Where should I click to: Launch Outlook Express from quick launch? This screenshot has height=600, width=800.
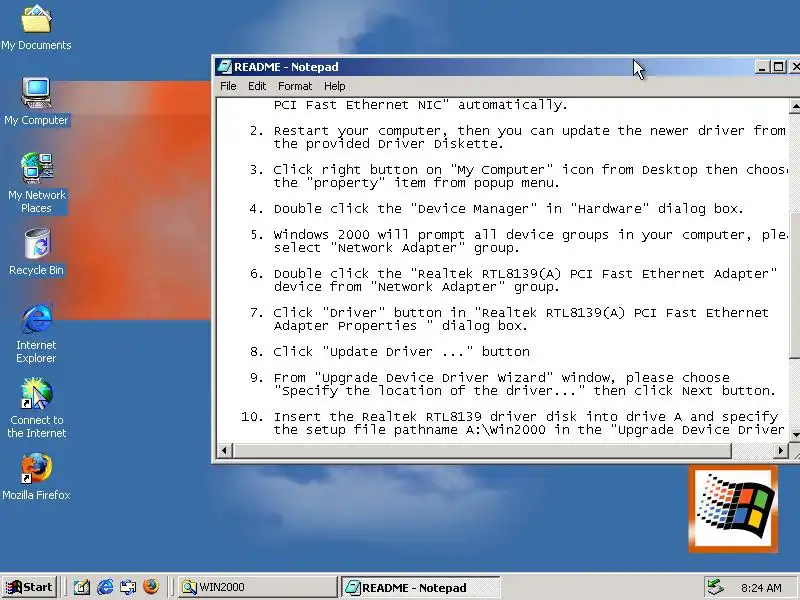coord(128,587)
